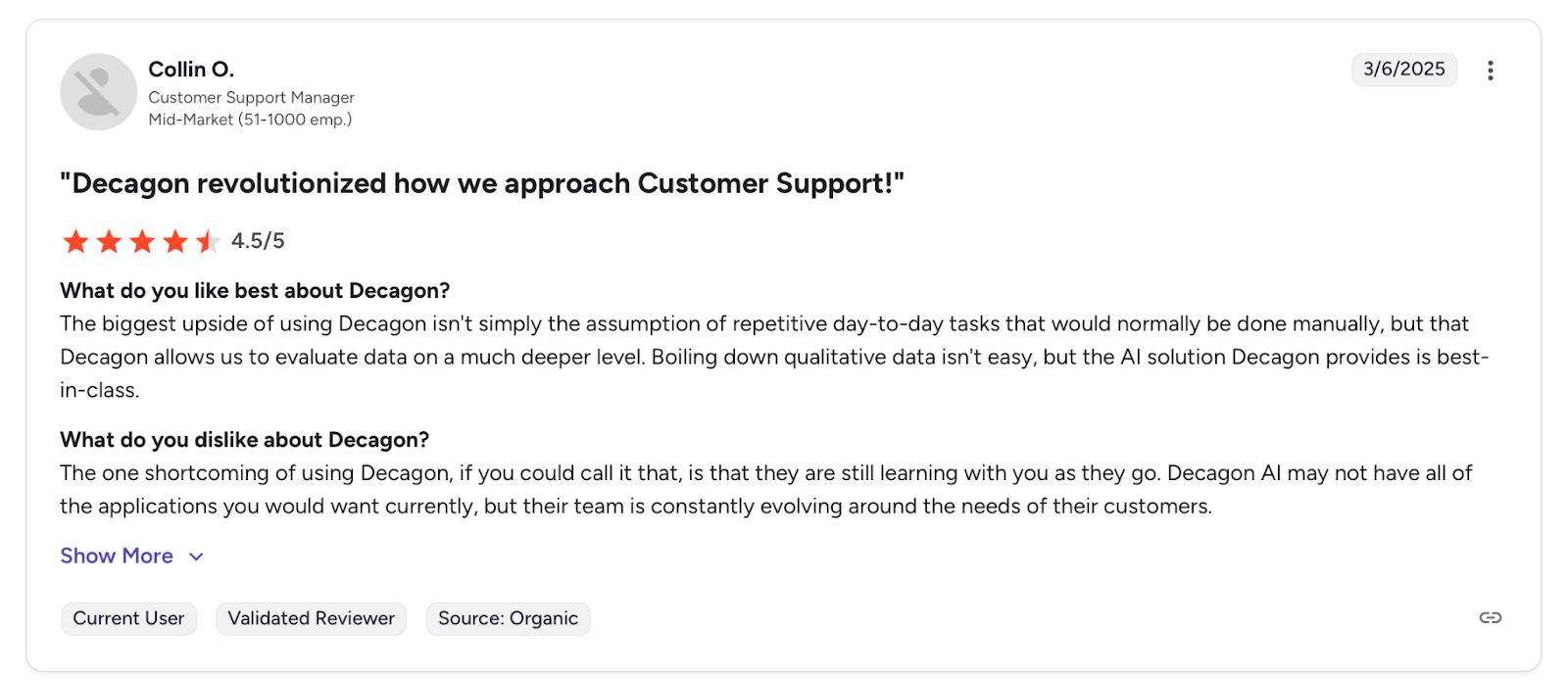Click the review title about Customer Support
Viewport: 1568px width, 680px height.
(x=481, y=183)
